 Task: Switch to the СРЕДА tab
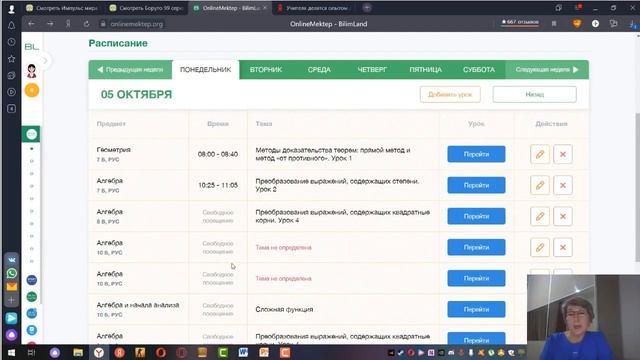point(319,70)
